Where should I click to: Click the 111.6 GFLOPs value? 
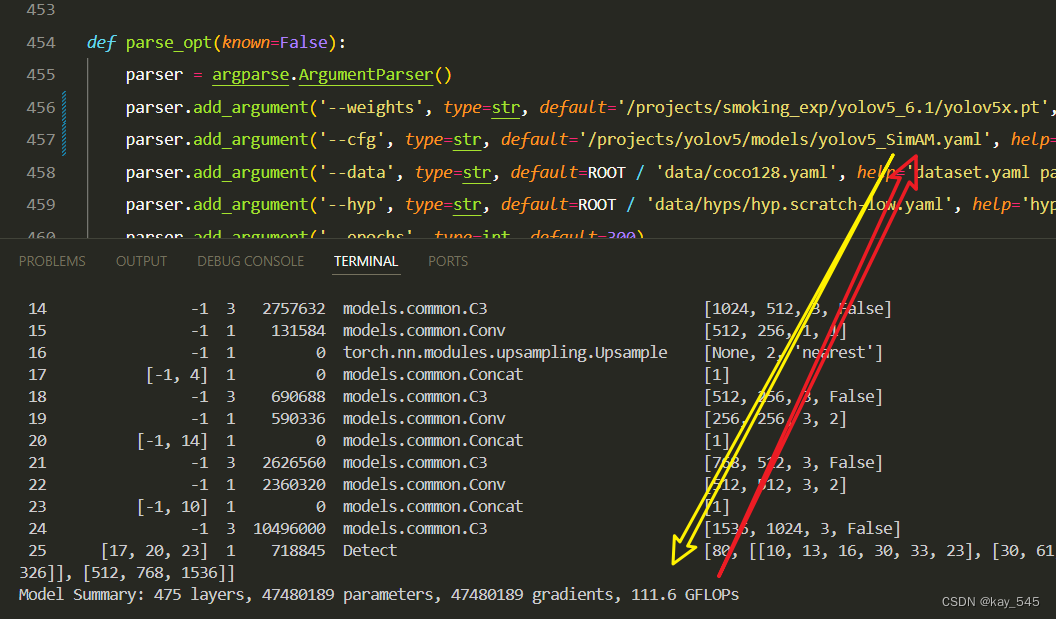(685, 595)
